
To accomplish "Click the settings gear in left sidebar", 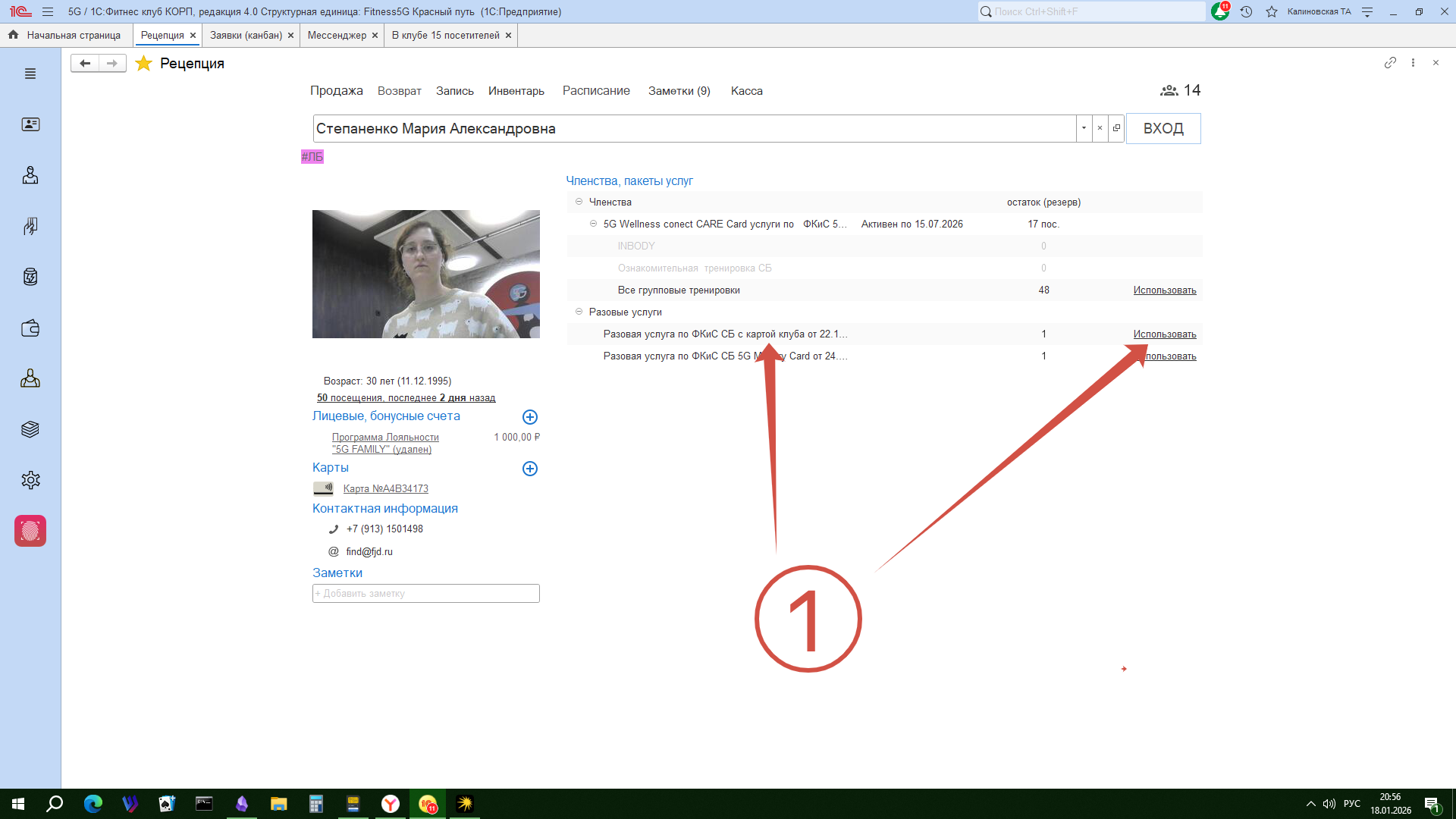I will (x=30, y=480).
